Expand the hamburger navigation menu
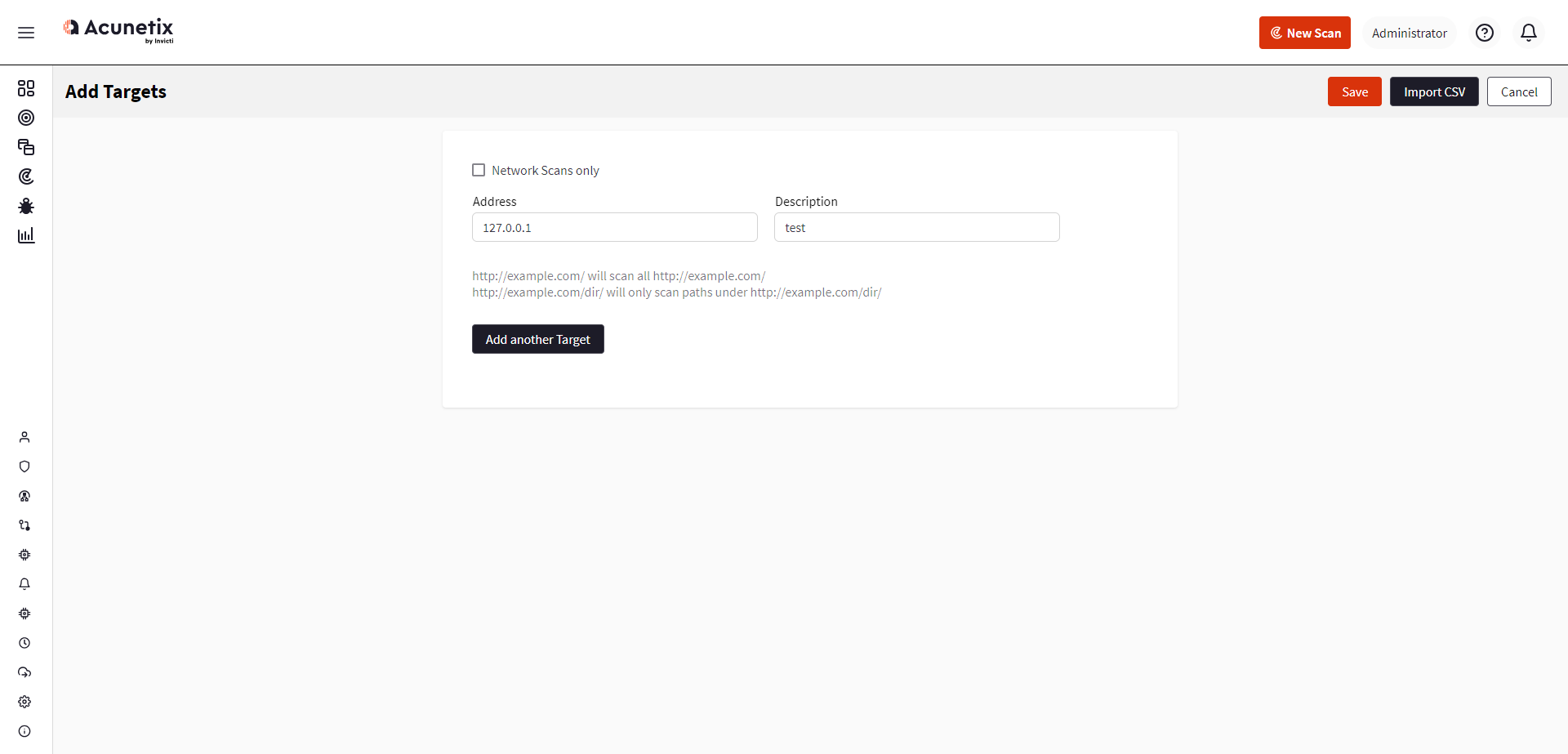The width and height of the screenshot is (1568, 754). [26, 33]
